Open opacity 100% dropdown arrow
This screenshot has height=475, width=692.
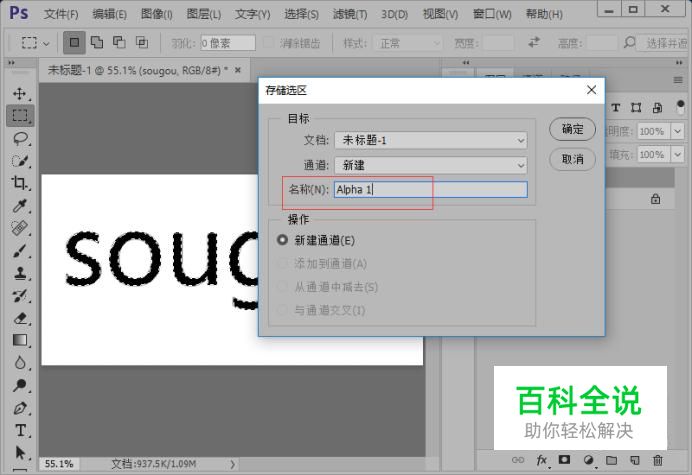pos(677,131)
